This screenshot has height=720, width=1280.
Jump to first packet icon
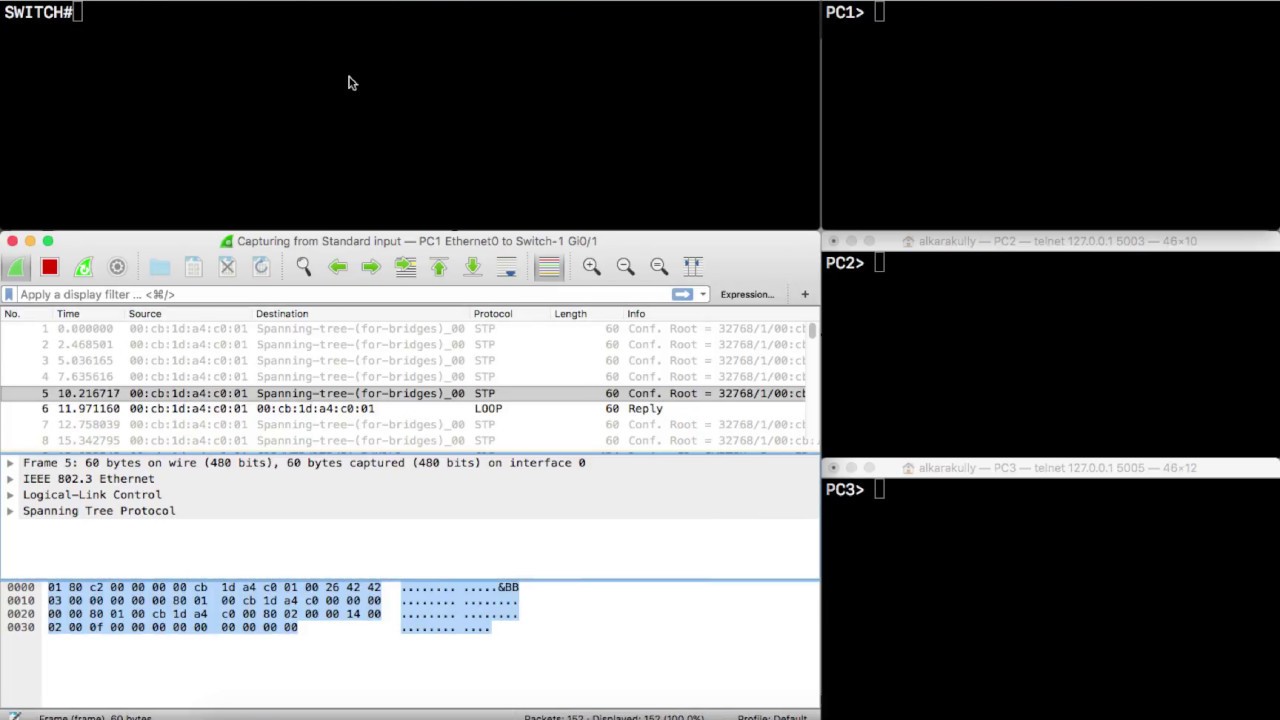(x=439, y=267)
